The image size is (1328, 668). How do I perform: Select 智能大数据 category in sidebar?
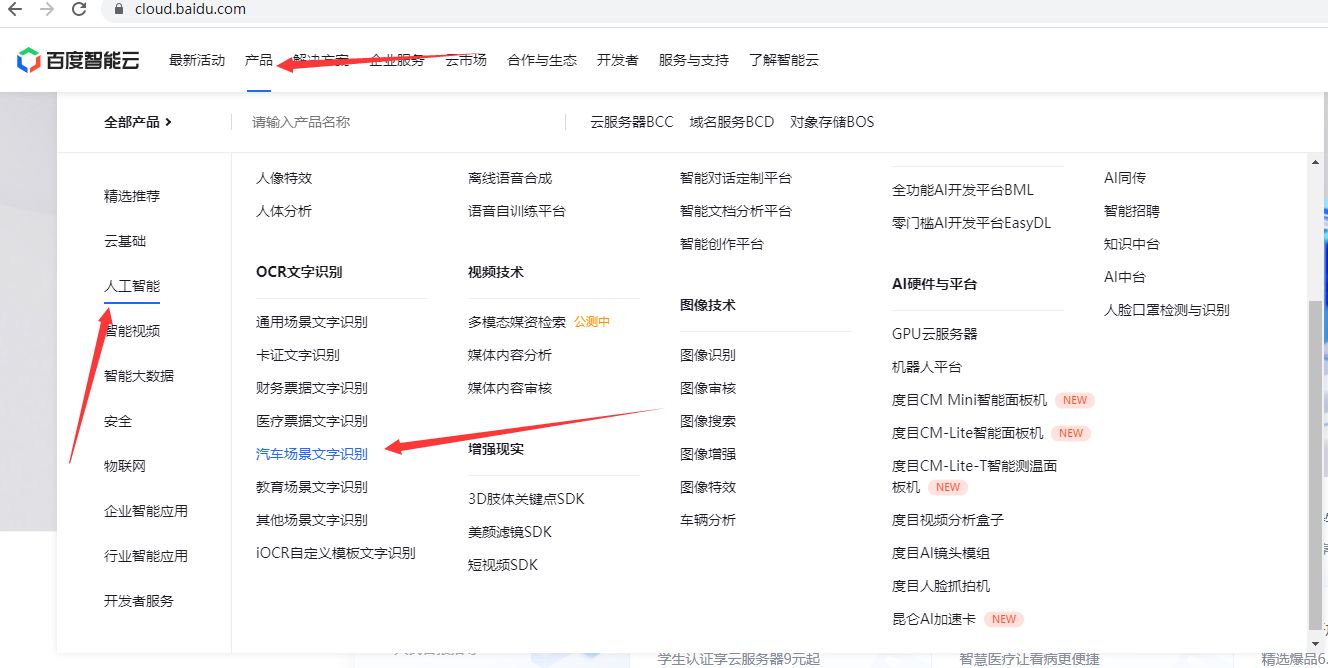click(139, 376)
